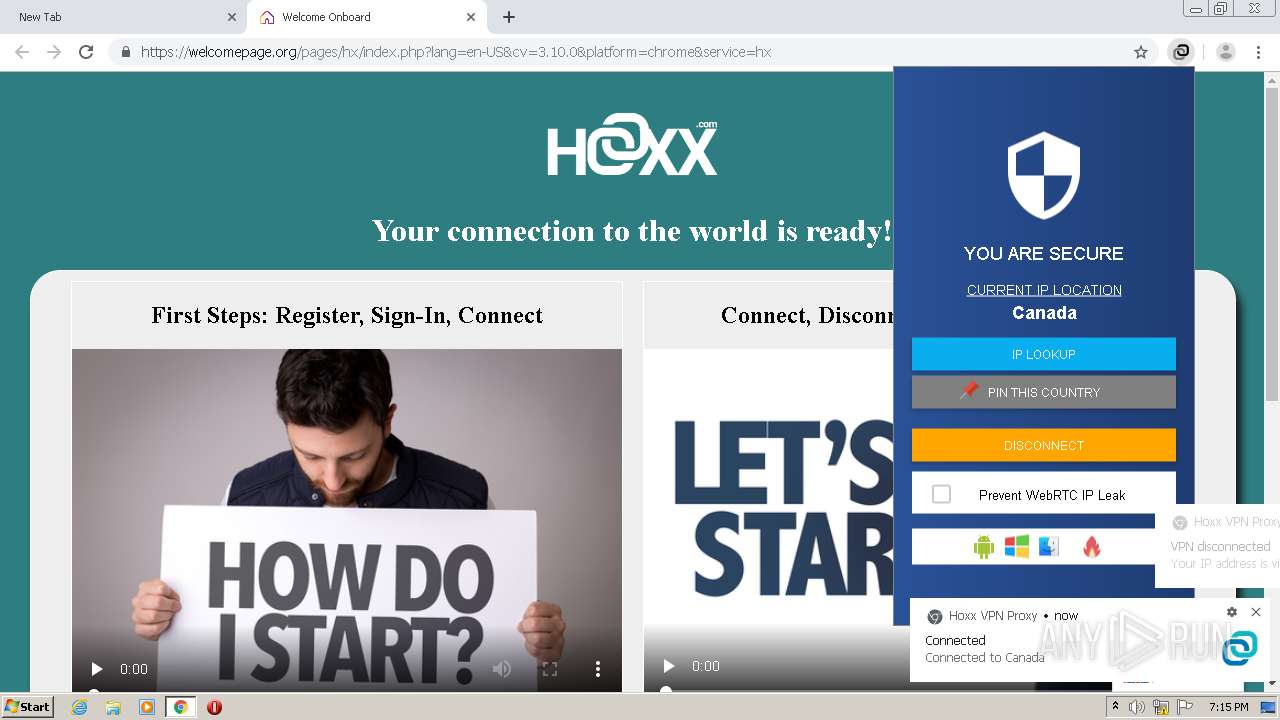Open notification settings gear icon

(1231, 612)
